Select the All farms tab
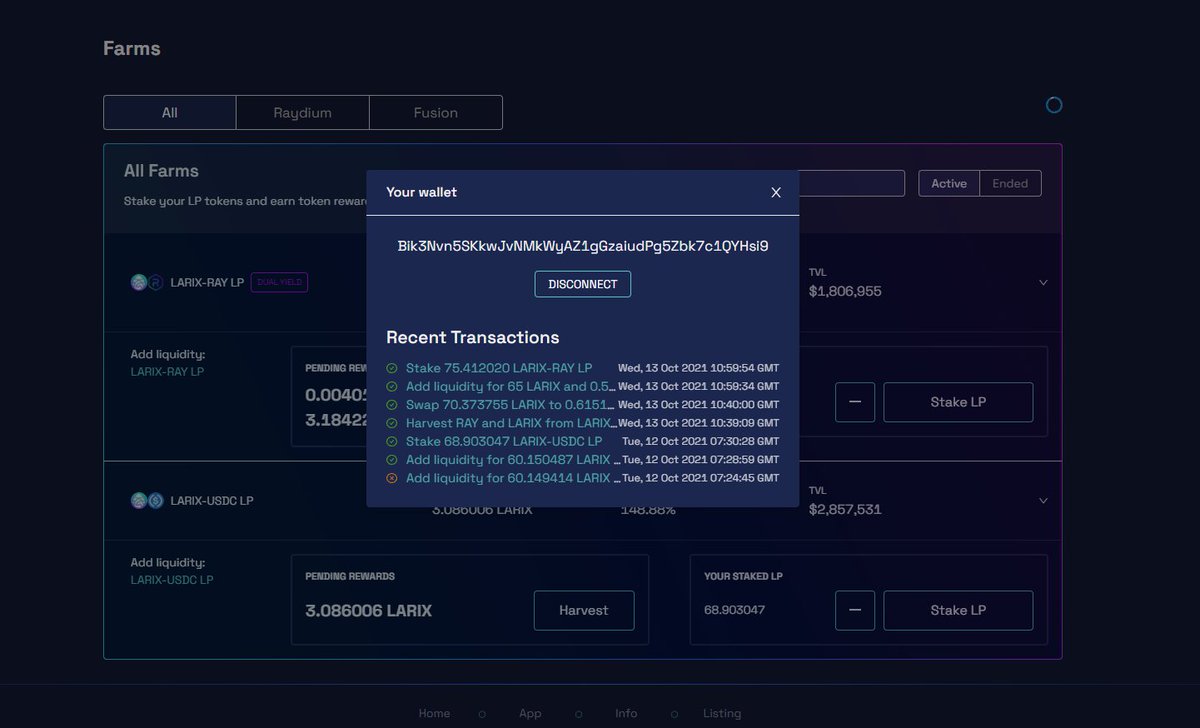Viewport: 1200px width, 728px height. [170, 113]
